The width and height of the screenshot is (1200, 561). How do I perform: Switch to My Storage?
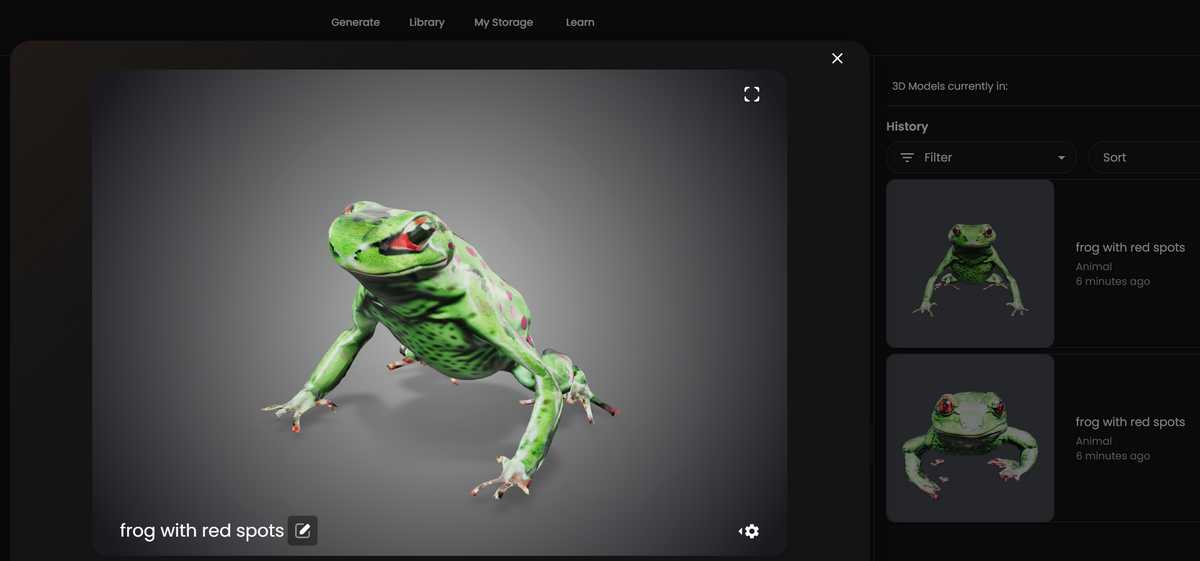(x=504, y=22)
